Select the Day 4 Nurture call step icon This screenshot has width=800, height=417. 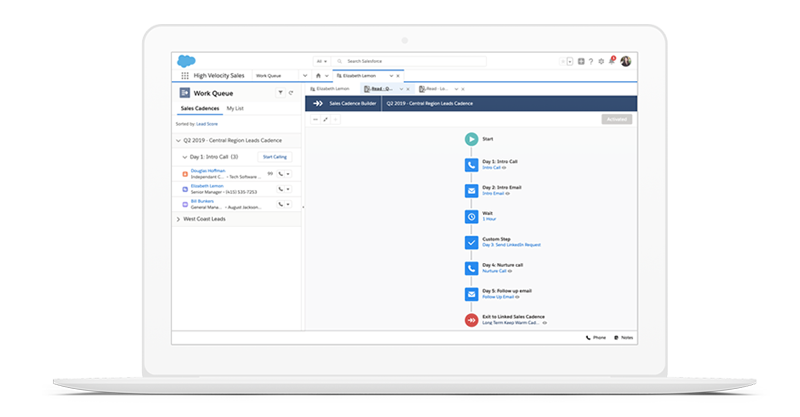[x=471, y=268]
